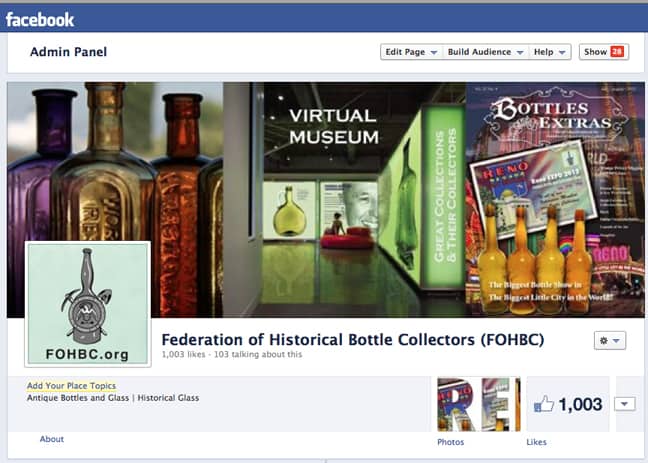The image size is (648, 463).
Task: Click the Admin Panel heading
Action: point(69,52)
